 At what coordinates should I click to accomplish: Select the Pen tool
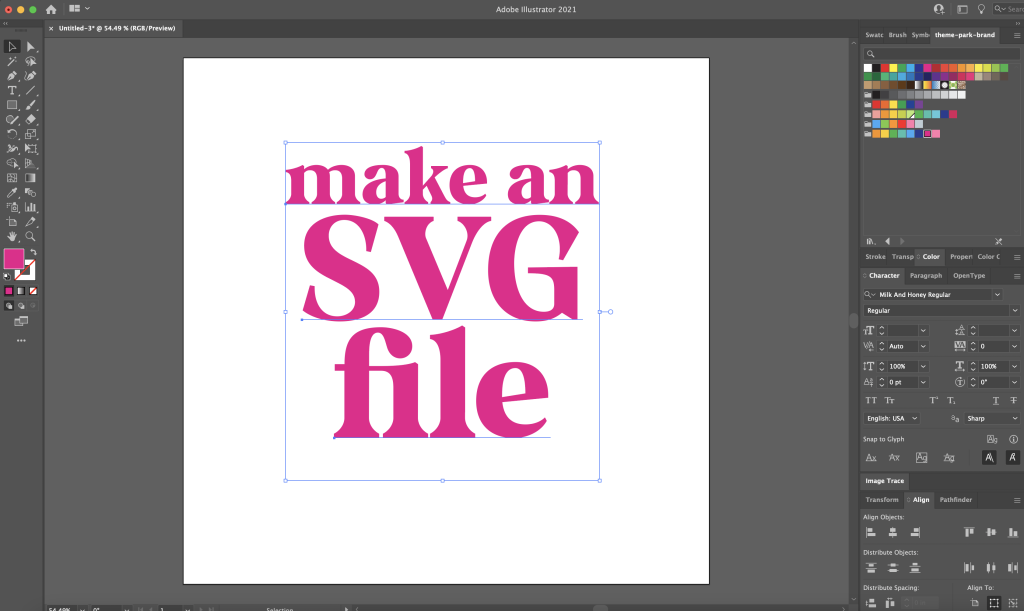pyautogui.click(x=12, y=76)
